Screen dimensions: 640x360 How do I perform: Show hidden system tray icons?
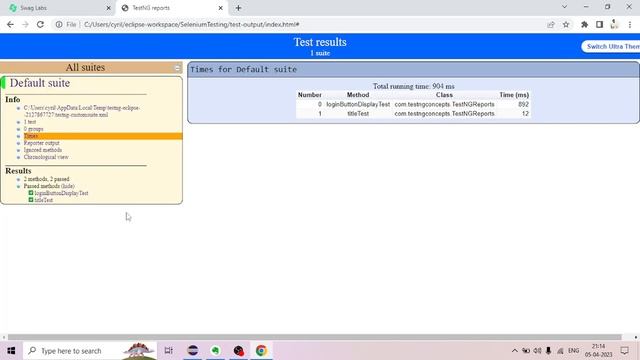514,351
